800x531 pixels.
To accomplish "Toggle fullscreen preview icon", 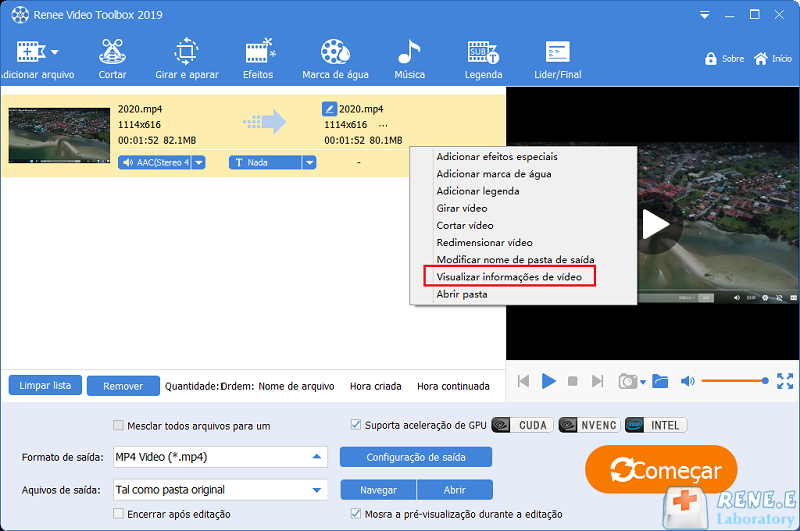I will click(785, 381).
